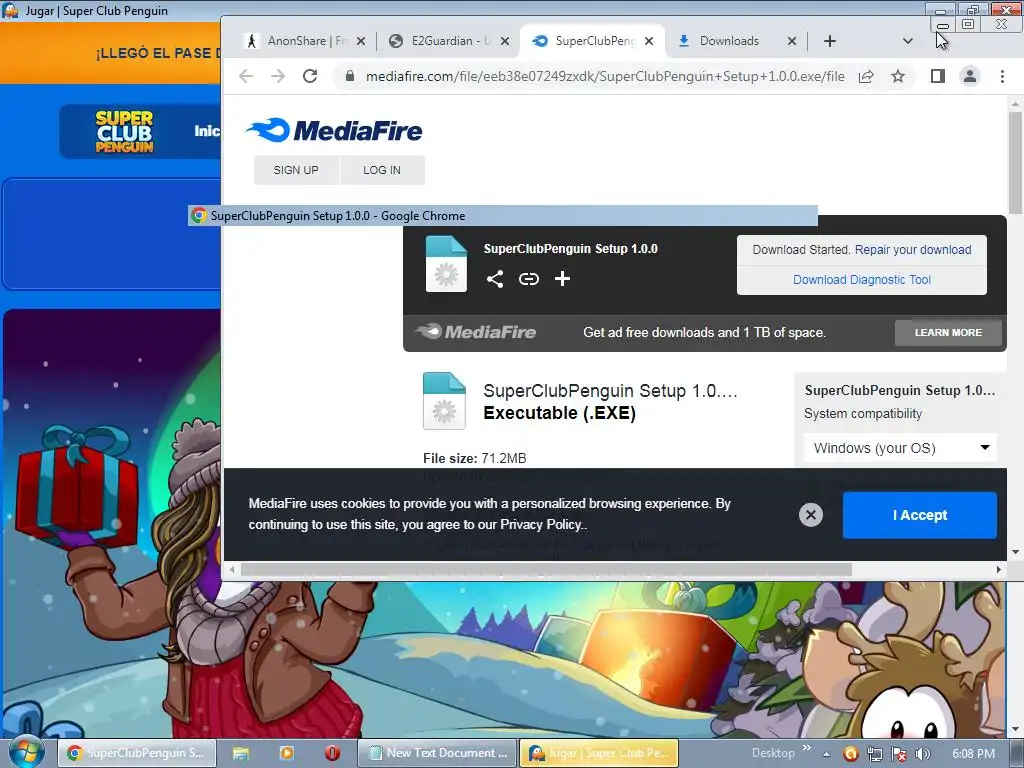Expand the Desktop toolbar chevron
1024x768 pixels.
click(x=806, y=748)
